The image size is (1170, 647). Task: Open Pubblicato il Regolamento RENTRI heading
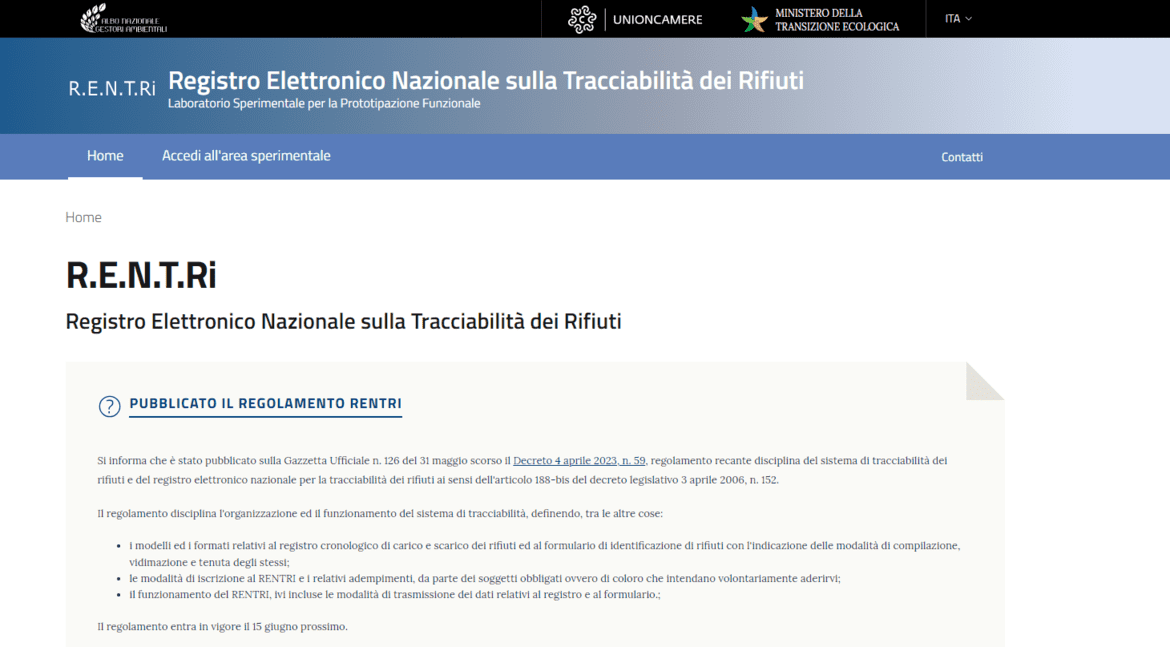265,404
